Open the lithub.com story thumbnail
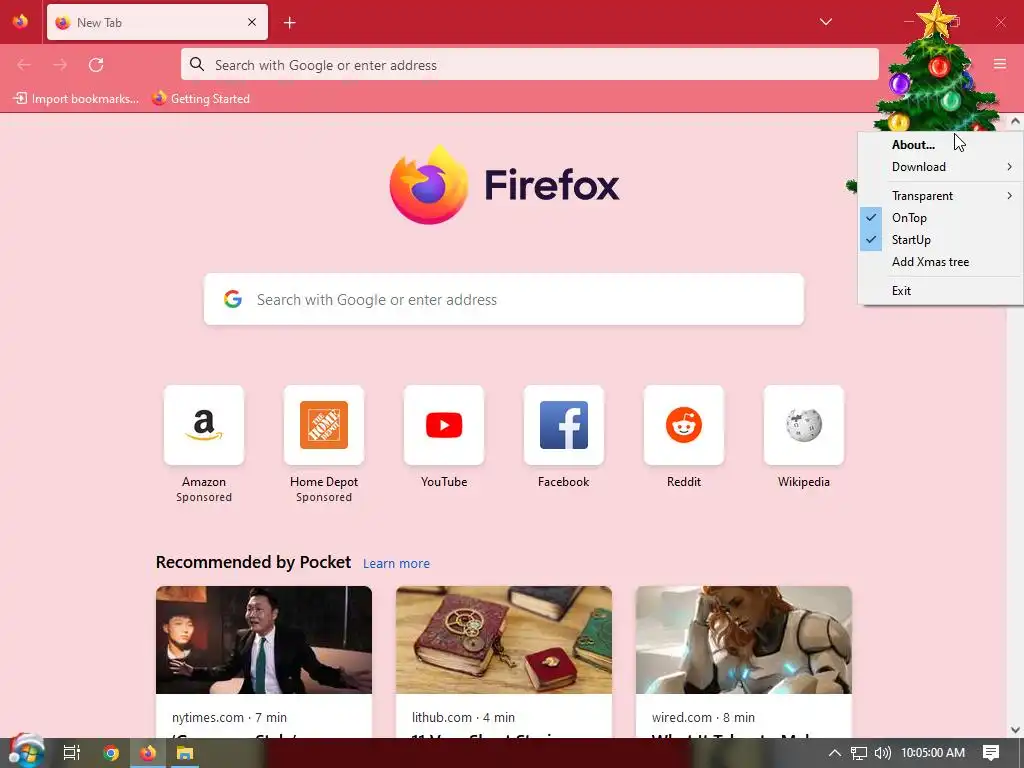Image resolution: width=1024 pixels, height=768 pixels. tap(504, 640)
